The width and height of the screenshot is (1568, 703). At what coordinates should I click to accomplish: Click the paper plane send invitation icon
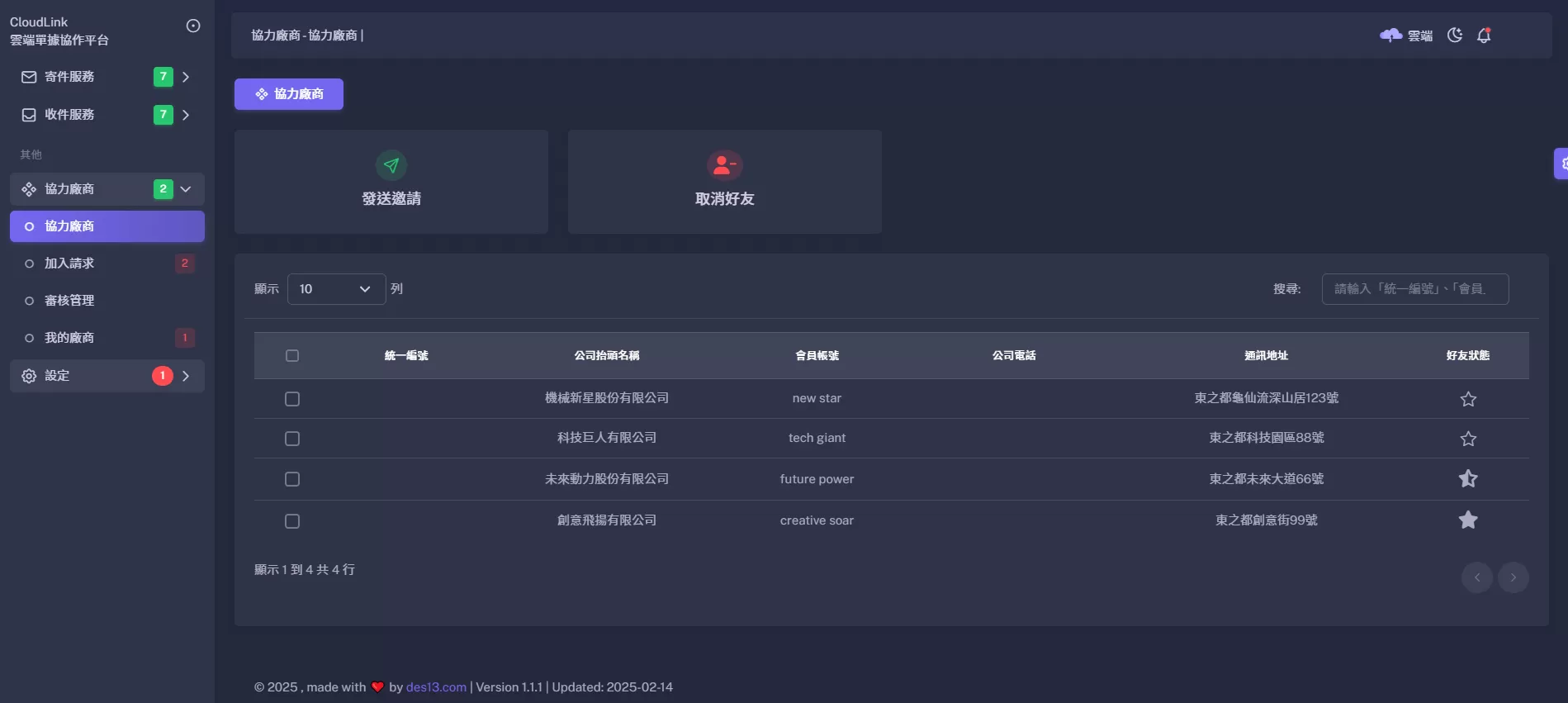click(x=391, y=165)
